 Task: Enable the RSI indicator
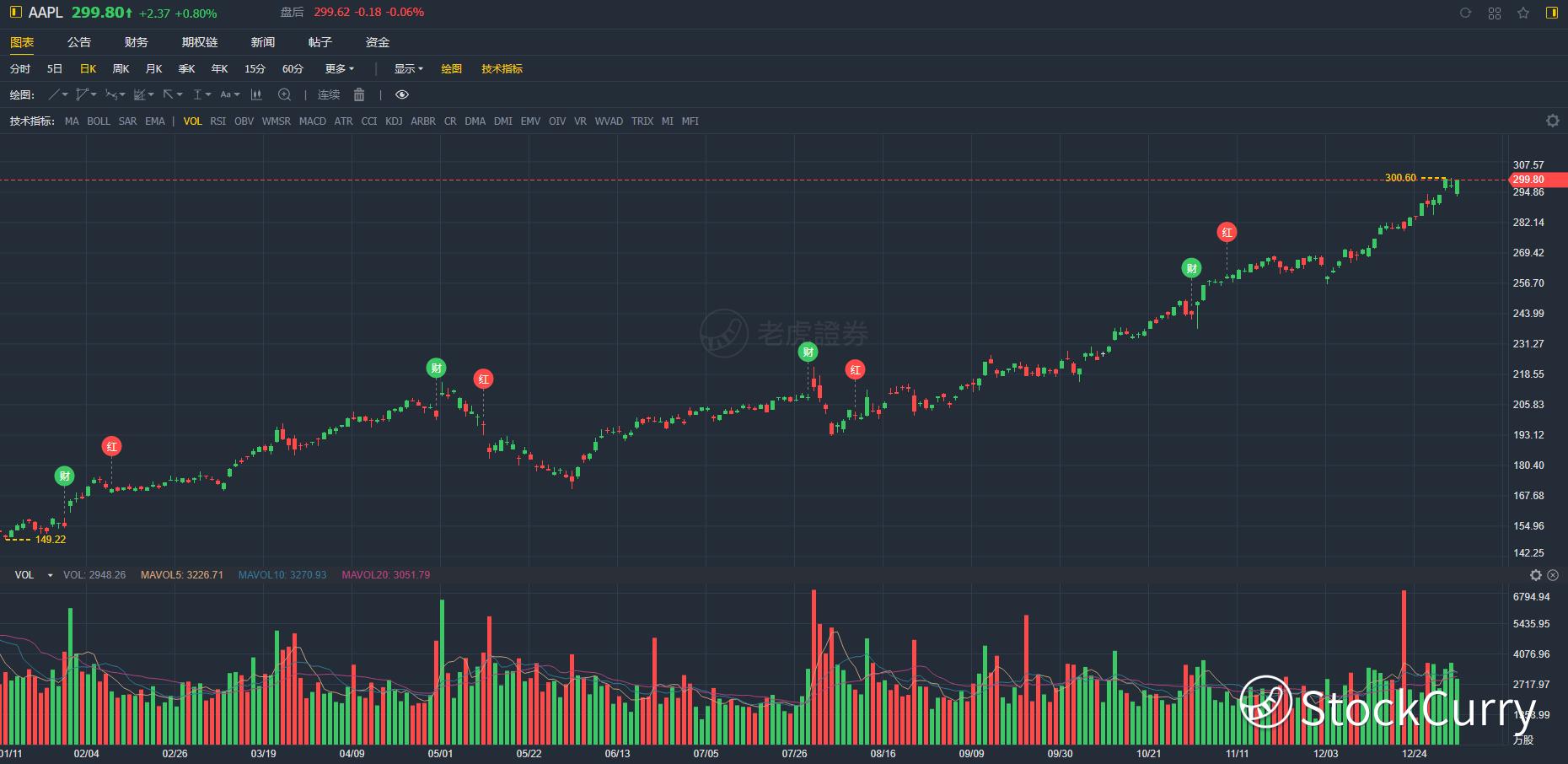point(218,121)
